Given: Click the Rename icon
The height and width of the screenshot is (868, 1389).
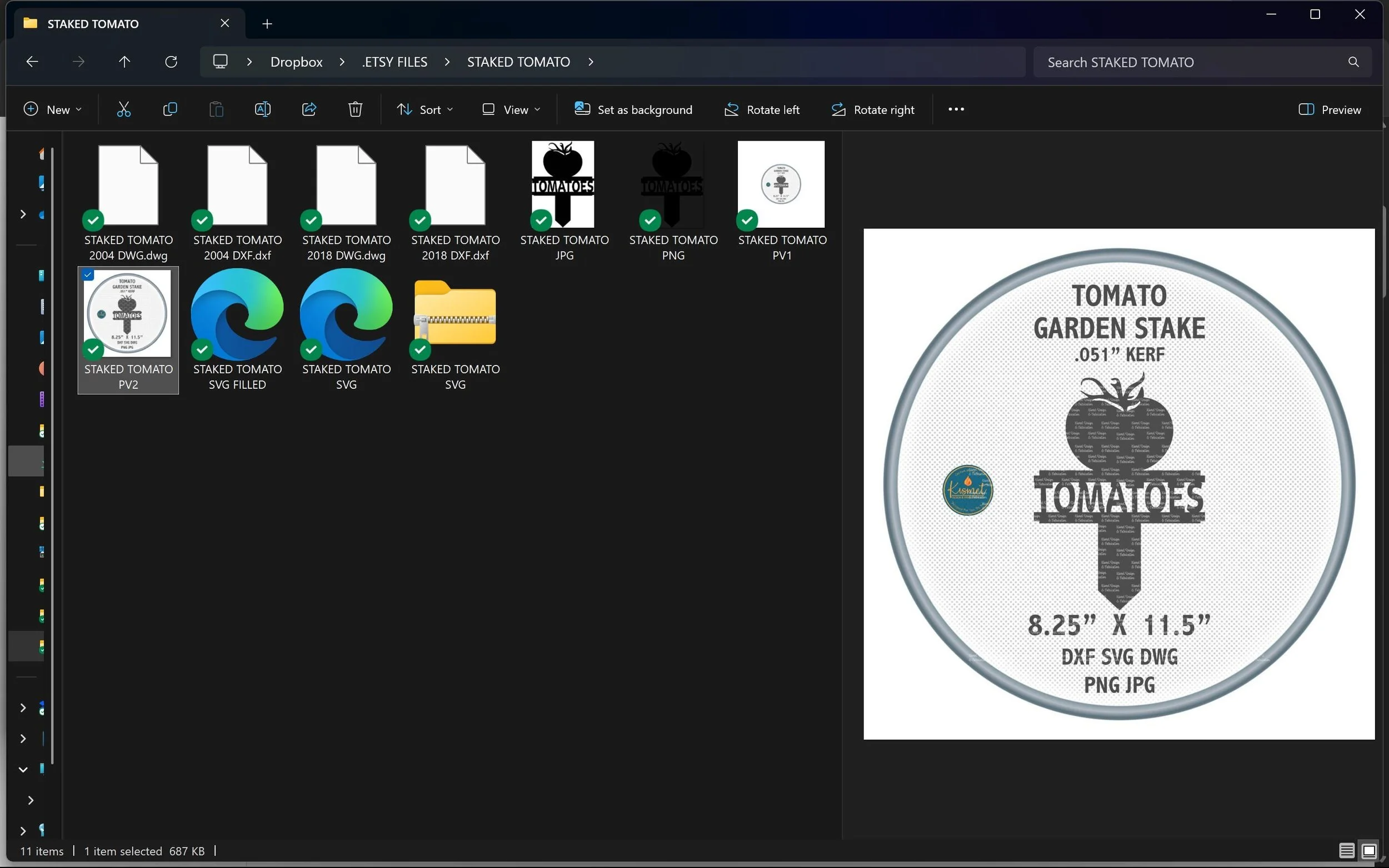Looking at the screenshot, I should click(x=262, y=109).
